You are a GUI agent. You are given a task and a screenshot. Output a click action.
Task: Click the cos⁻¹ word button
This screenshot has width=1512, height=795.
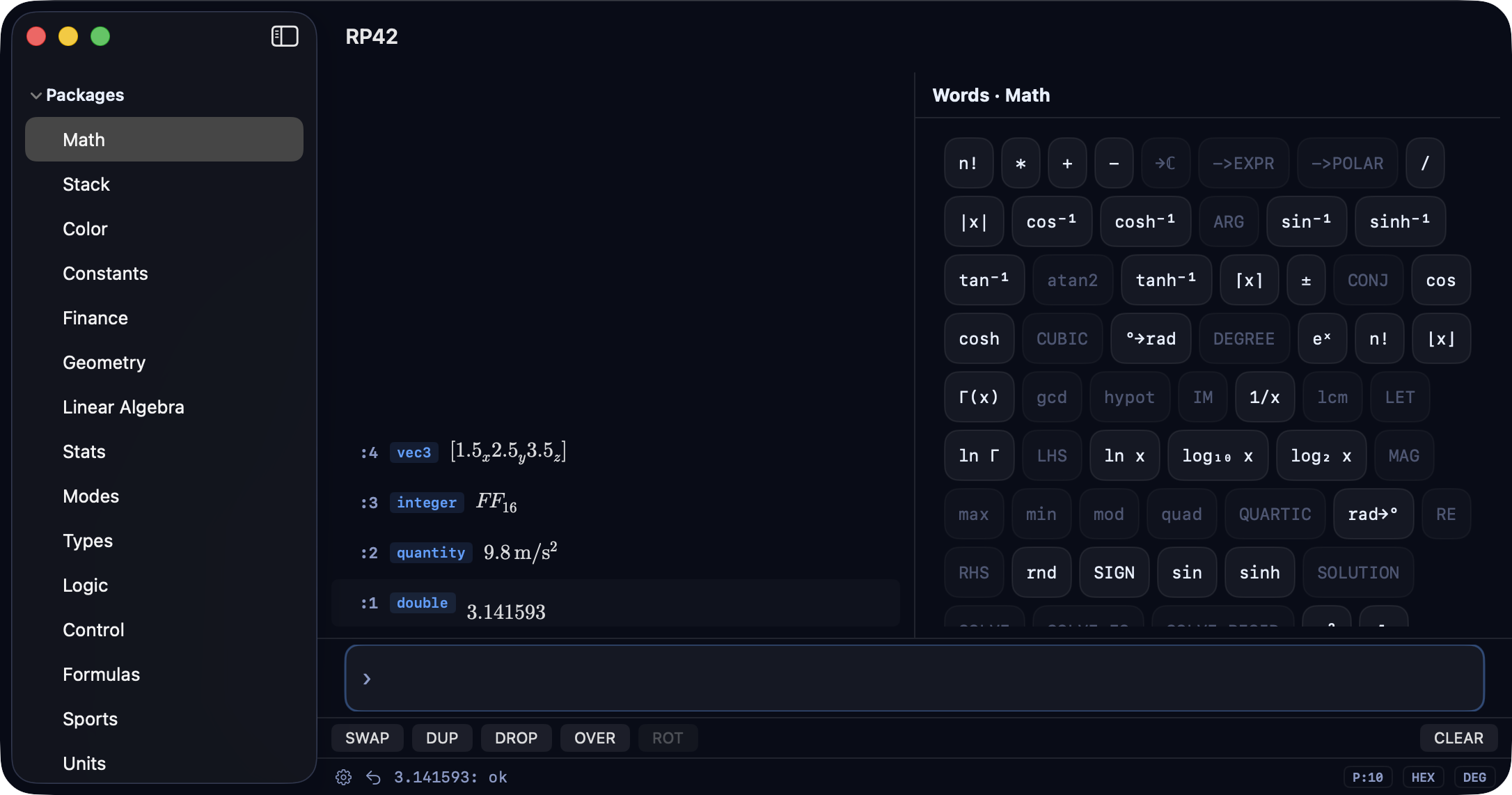[x=1052, y=221]
